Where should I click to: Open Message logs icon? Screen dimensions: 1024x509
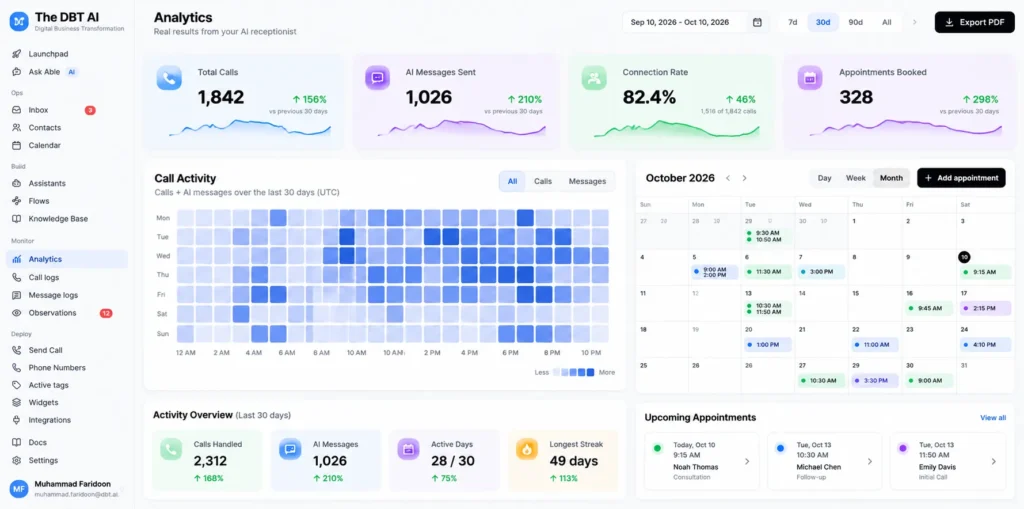click(17, 295)
